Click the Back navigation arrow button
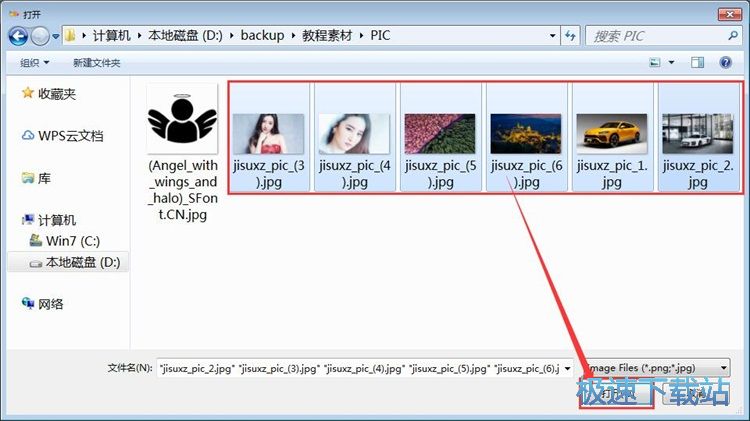The width and height of the screenshot is (750, 421). (x=18, y=36)
